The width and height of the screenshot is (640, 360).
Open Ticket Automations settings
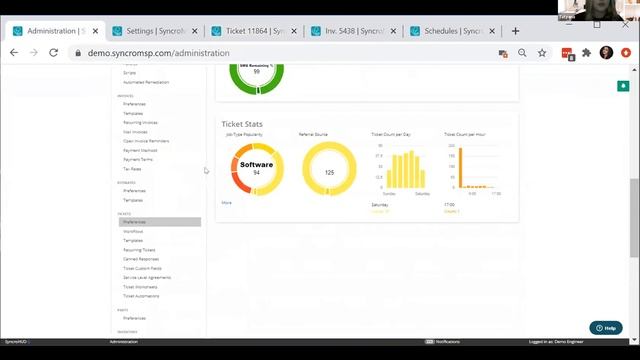click(x=141, y=296)
